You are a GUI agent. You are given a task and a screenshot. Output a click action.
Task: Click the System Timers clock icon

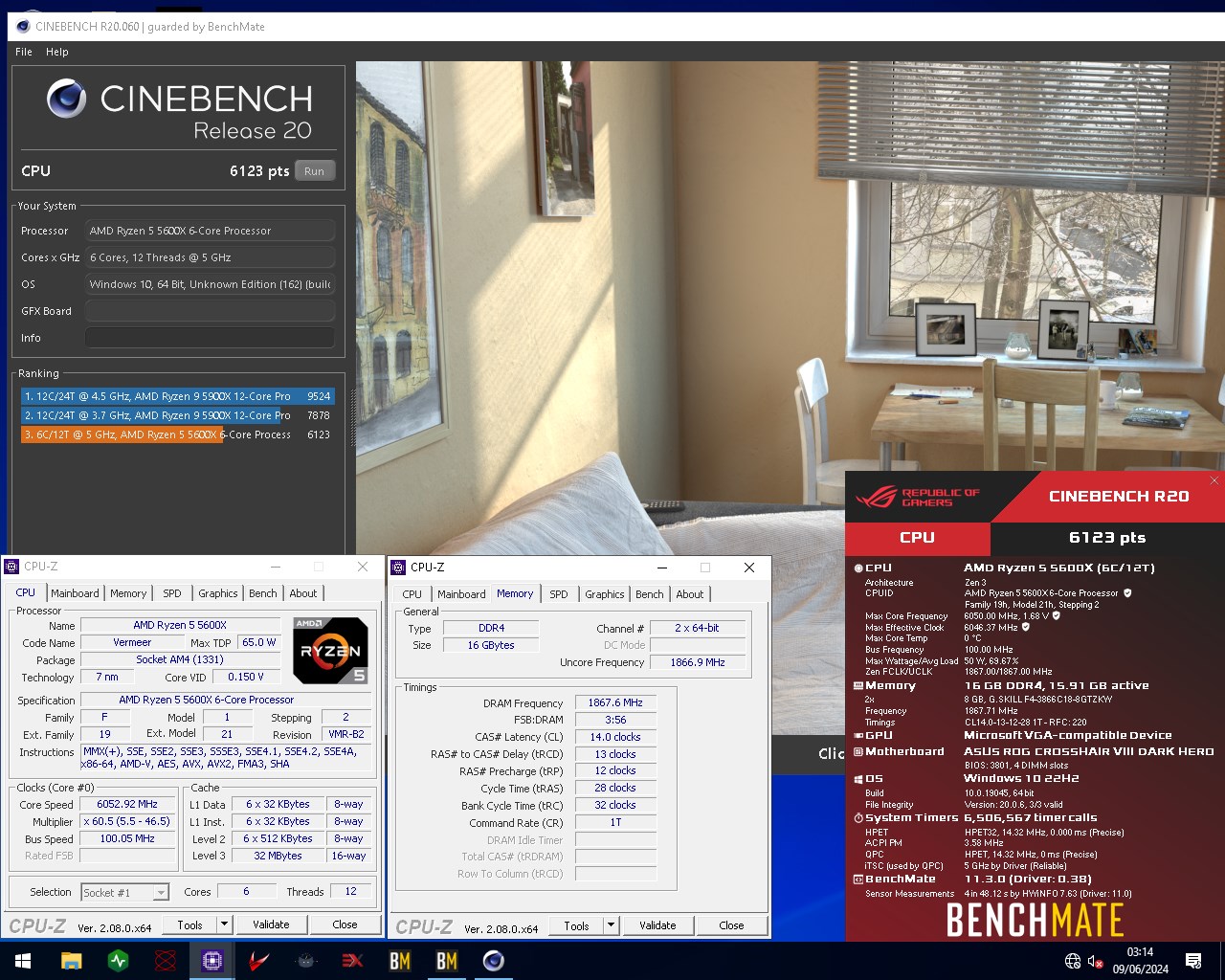[x=858, y=817]
